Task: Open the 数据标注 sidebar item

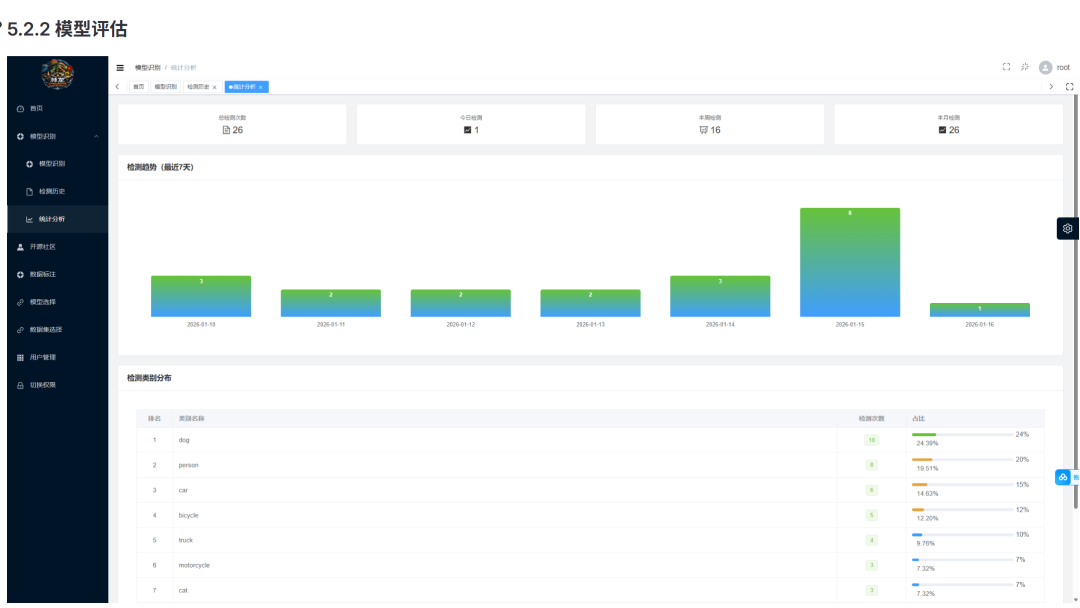Action: (x=57, y=274)
